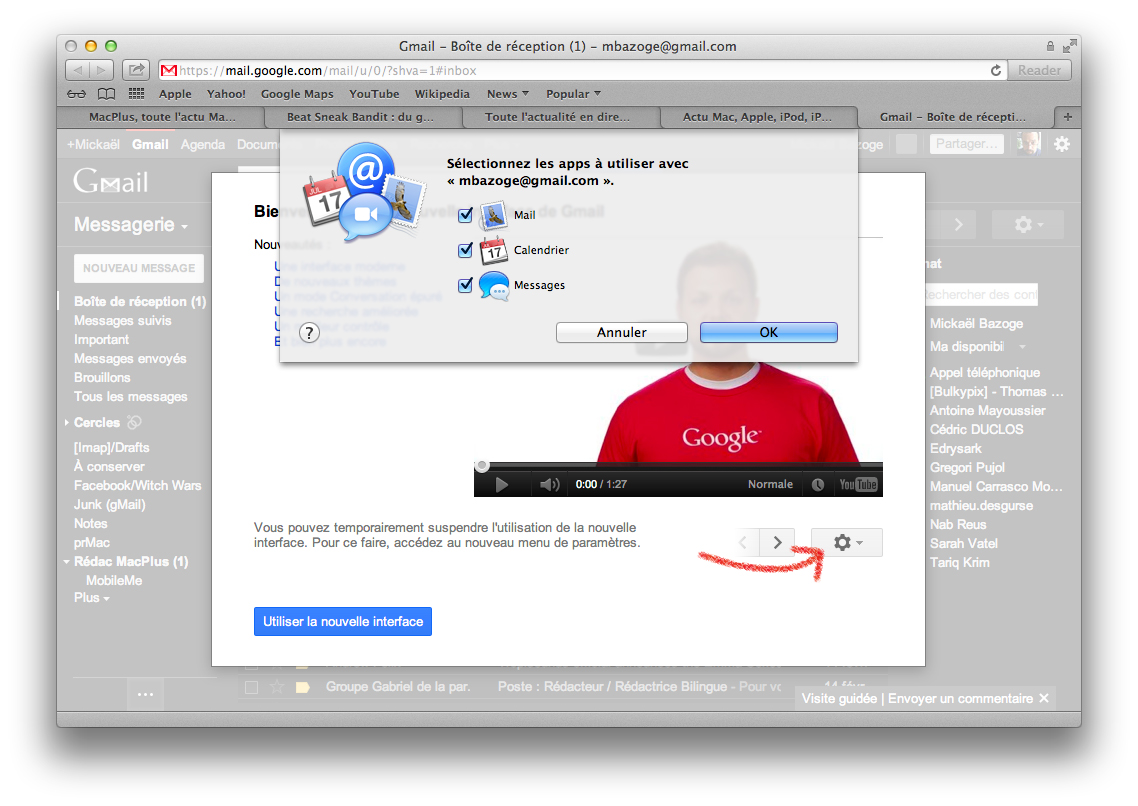The image size is (1138, 806).
Task: Uncheck the Messages checkbox
Action: point(465,286)
